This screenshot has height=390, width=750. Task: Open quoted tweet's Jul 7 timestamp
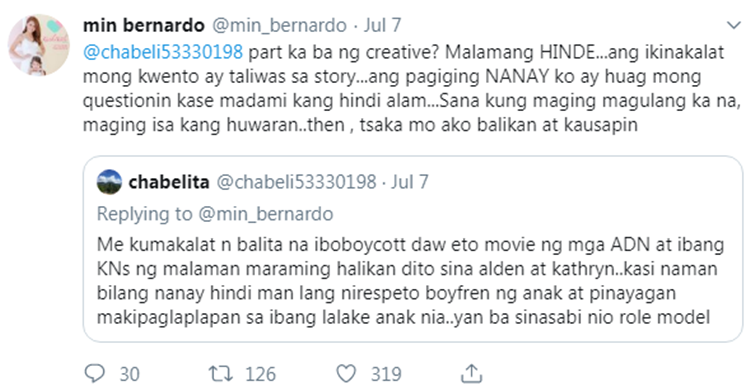point(409,182)
